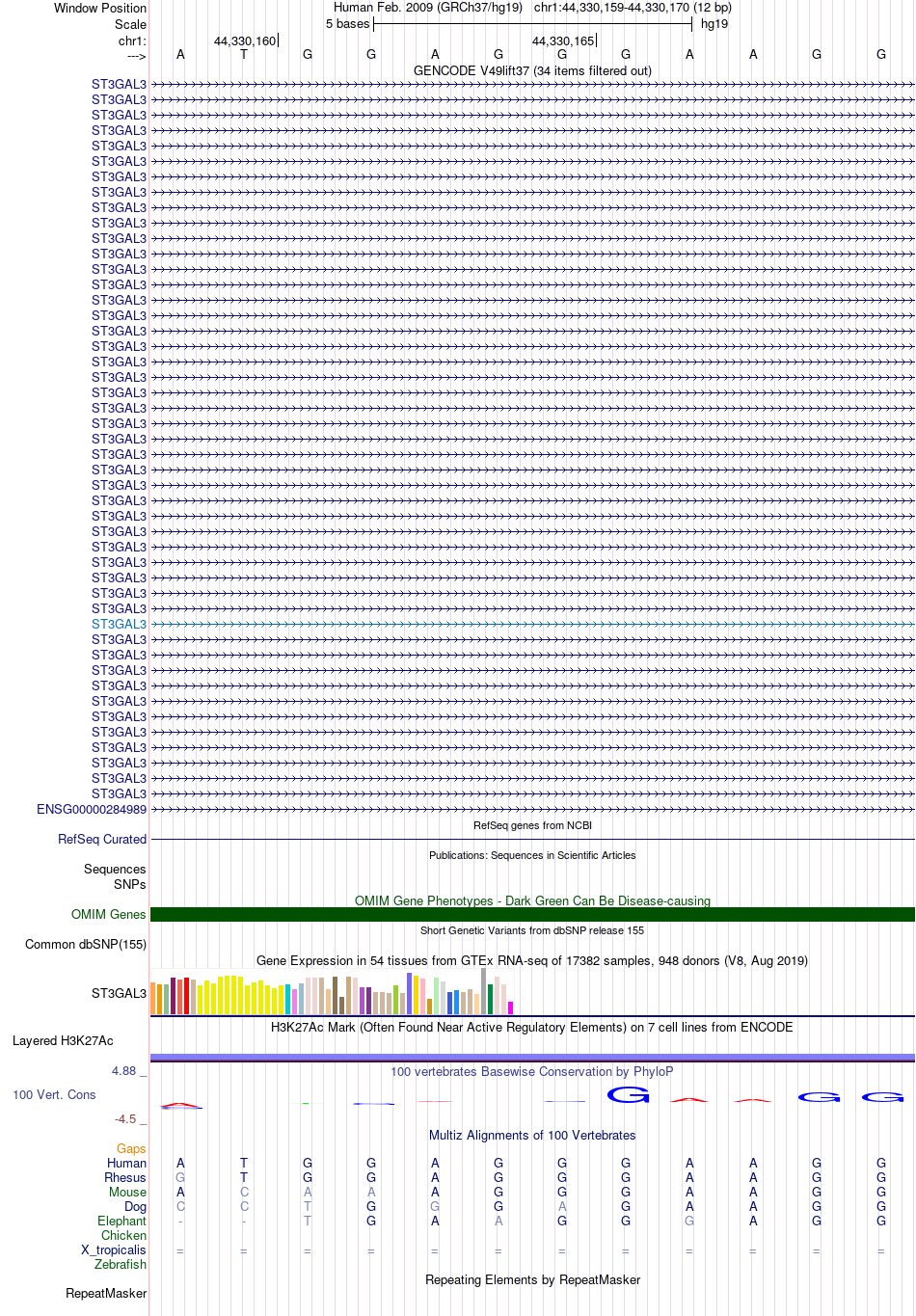Click the GENCODE V49lift37 track title
916x1316 pixels.
tap(532, 70)
